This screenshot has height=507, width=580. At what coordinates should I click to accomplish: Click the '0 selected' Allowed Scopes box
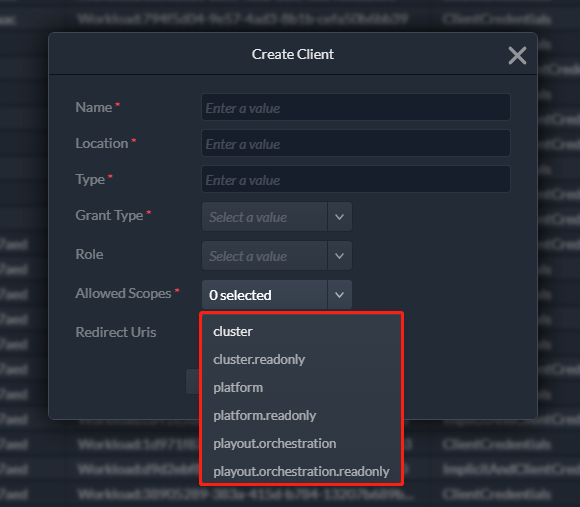click(264, 295)
